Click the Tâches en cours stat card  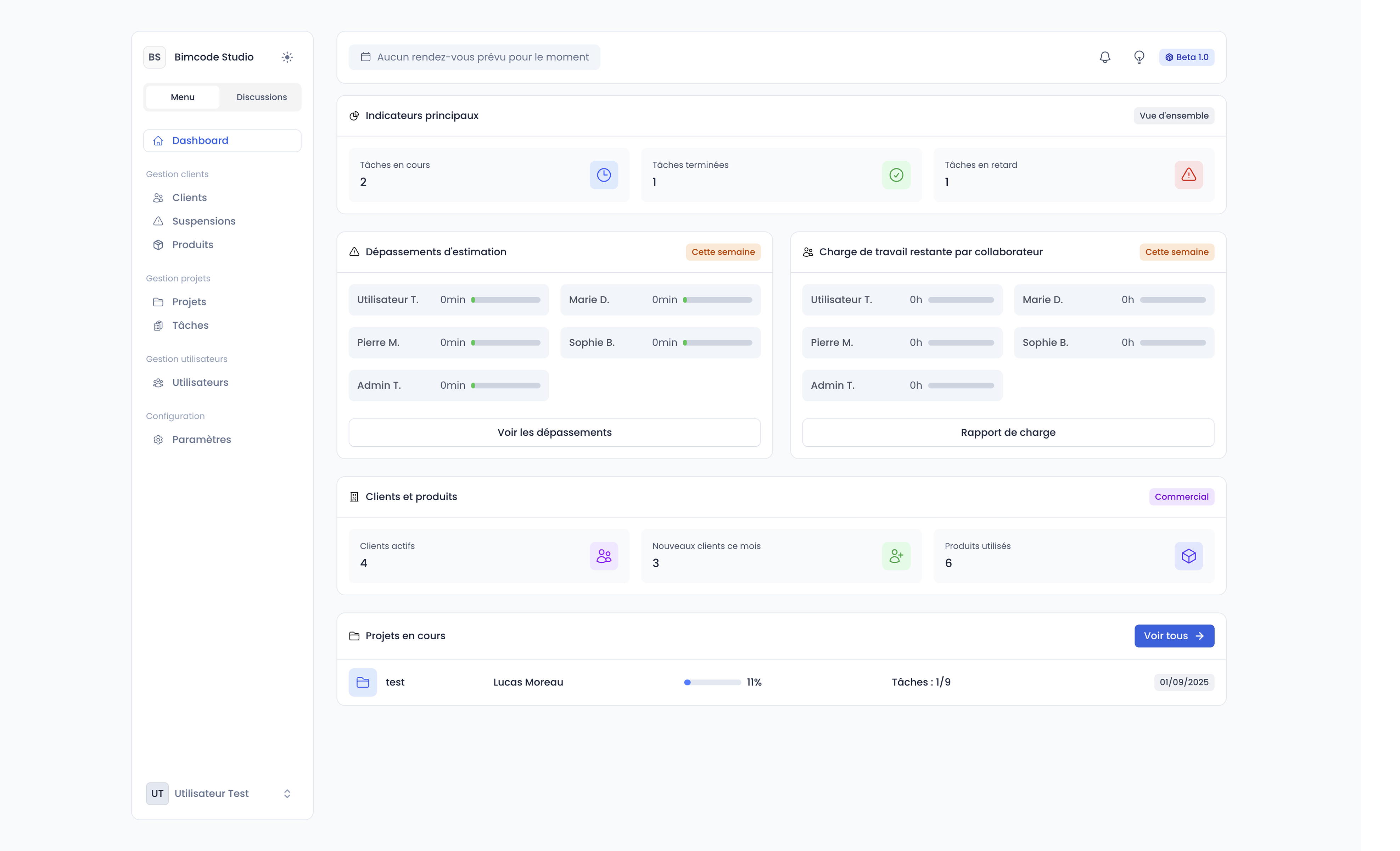489,175
